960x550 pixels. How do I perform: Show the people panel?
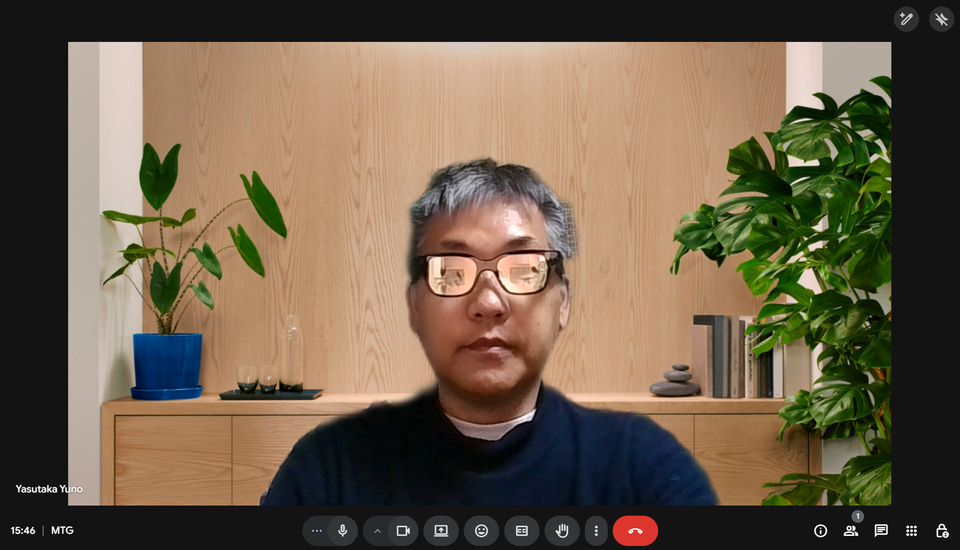[x=851, y=531]
